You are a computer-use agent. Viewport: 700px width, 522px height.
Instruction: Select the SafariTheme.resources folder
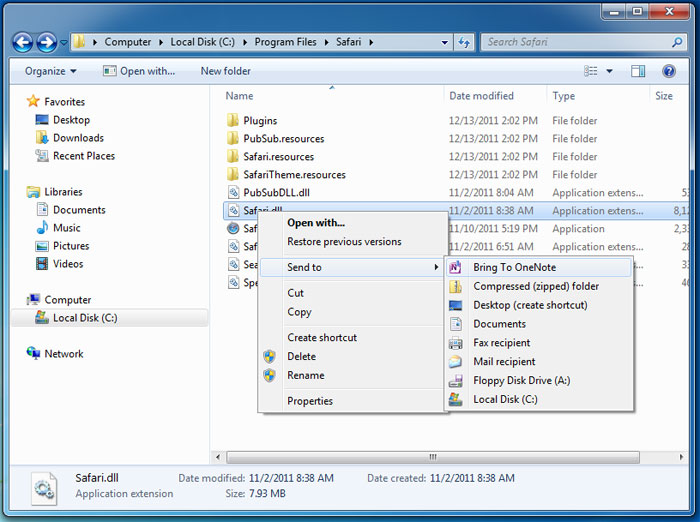294,175
